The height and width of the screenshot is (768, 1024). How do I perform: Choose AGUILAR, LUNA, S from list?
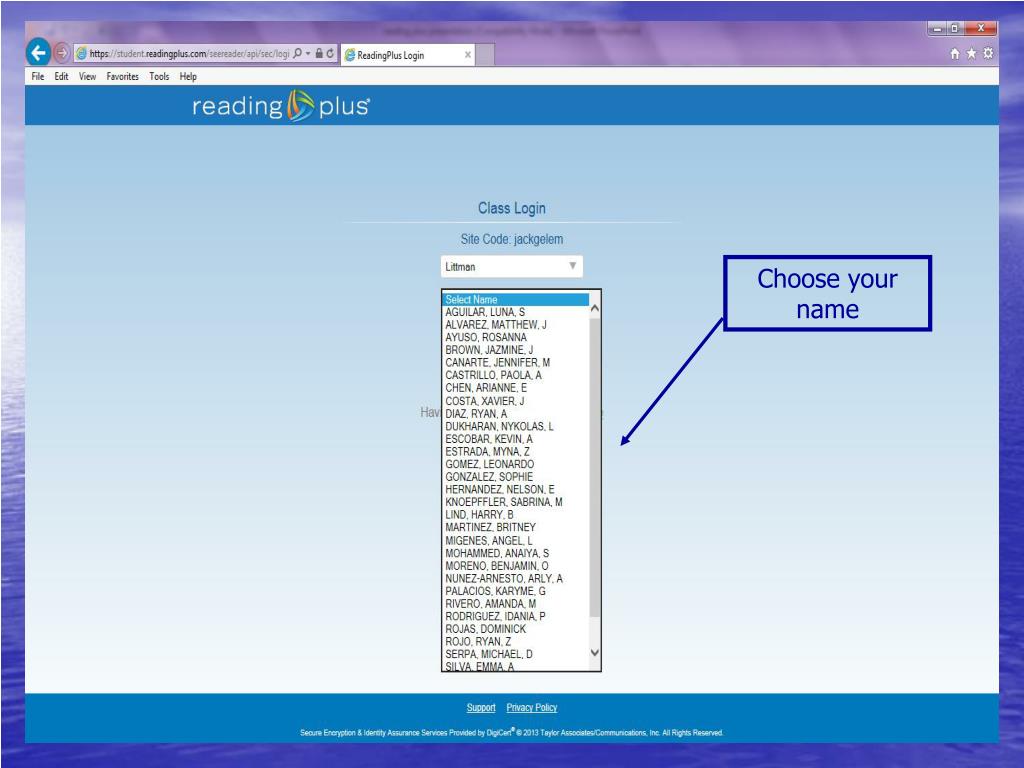515,312
